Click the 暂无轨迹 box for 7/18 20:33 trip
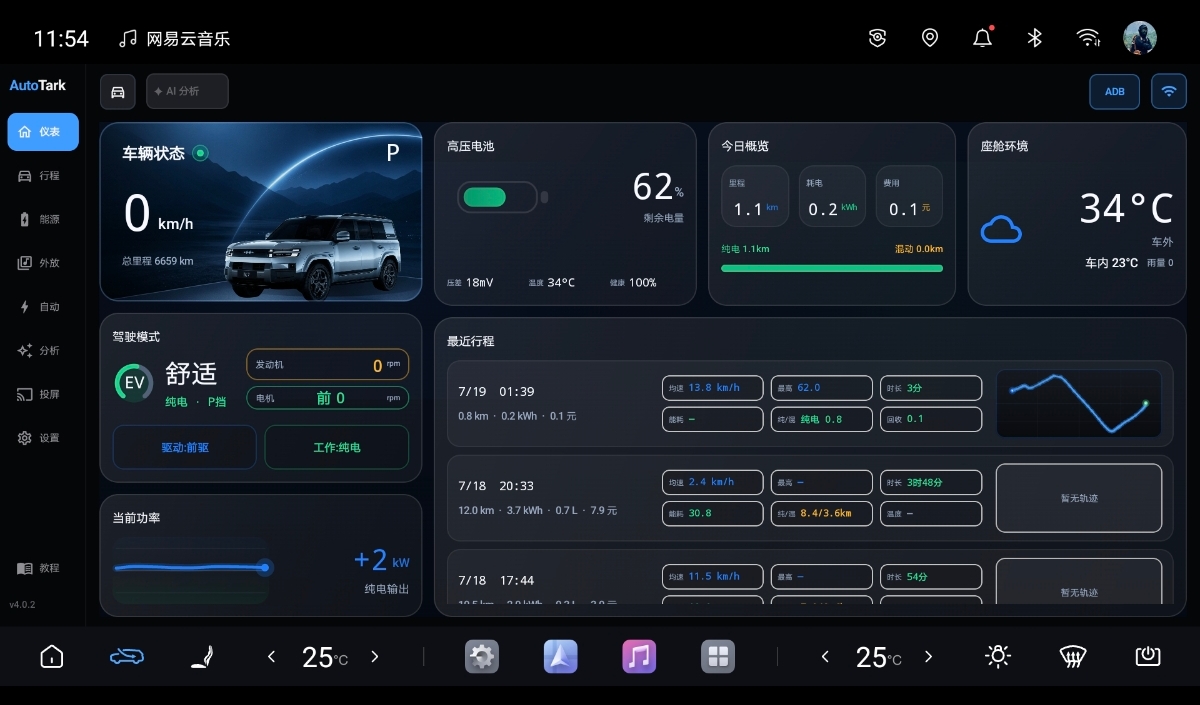1200x705 pixels. [1078, 498]
